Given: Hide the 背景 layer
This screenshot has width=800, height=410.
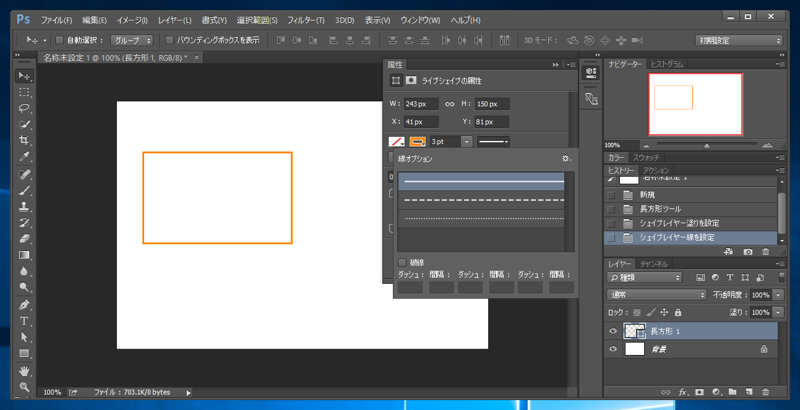Looking at the screenshot, I should pos(613,349).
